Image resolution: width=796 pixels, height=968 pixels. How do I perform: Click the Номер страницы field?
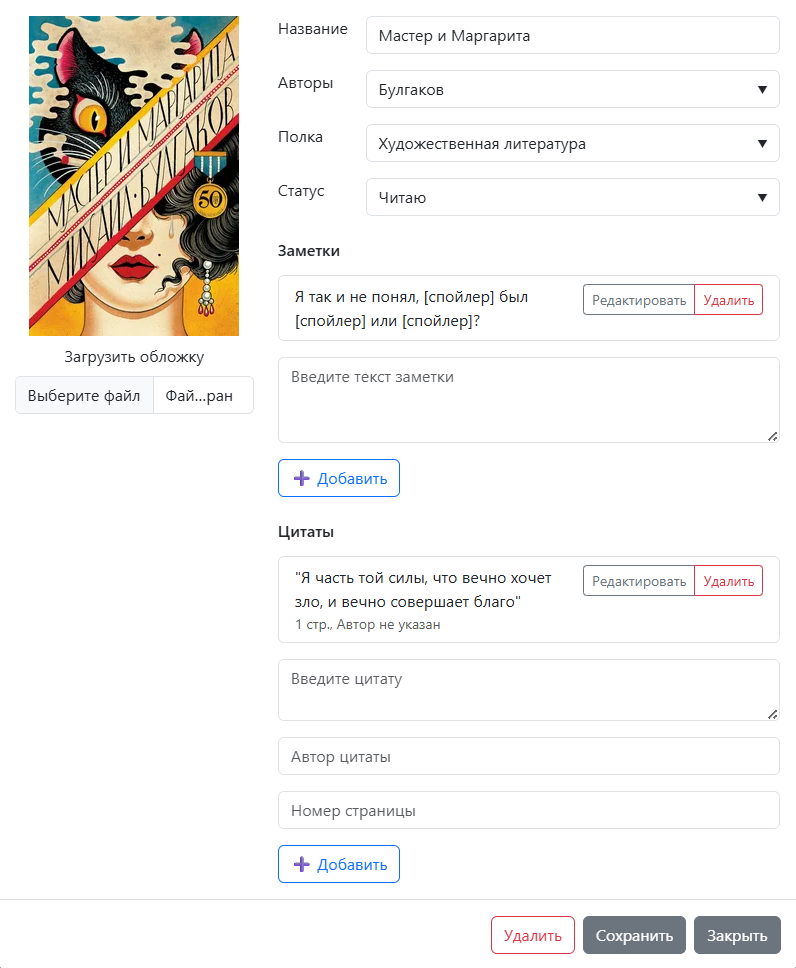click(528, 810)
